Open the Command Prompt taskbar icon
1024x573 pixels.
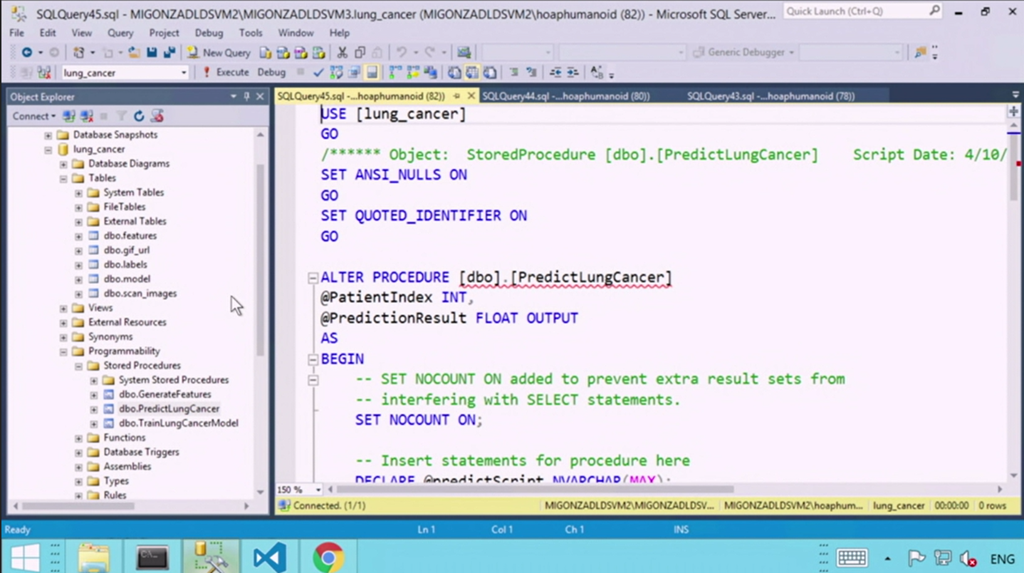pyautogui.click(x=152, y=557)
